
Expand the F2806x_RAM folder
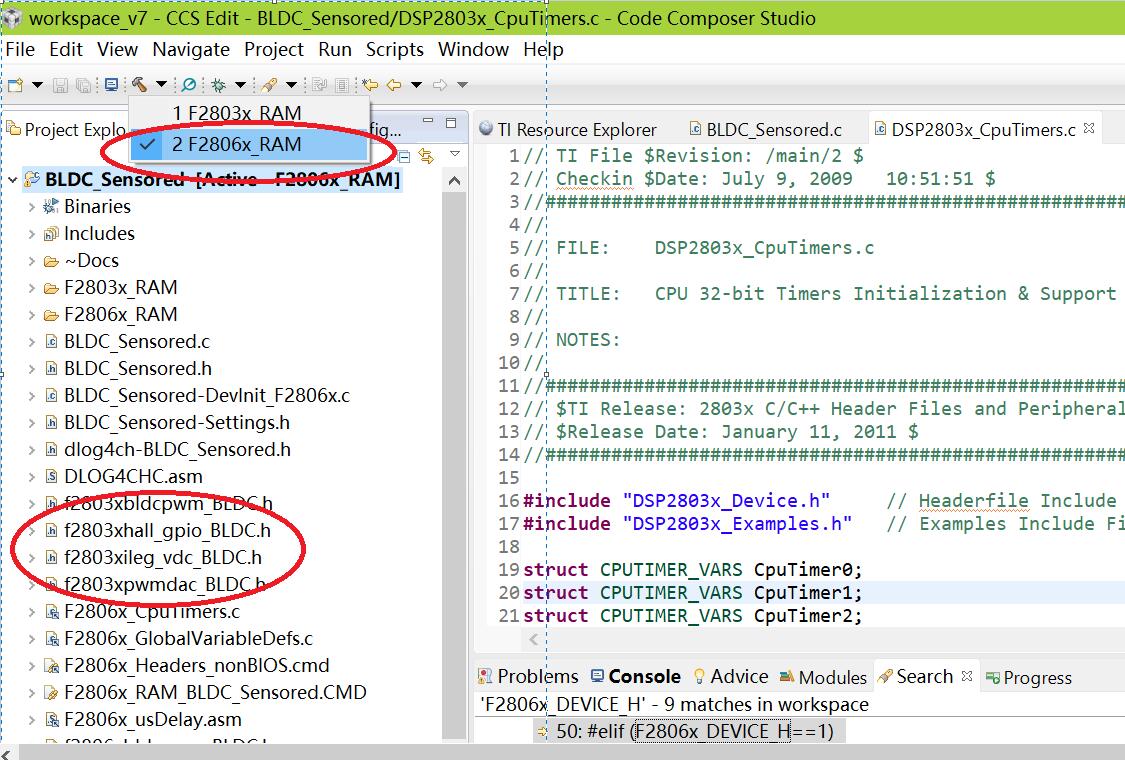pos(32,315)
